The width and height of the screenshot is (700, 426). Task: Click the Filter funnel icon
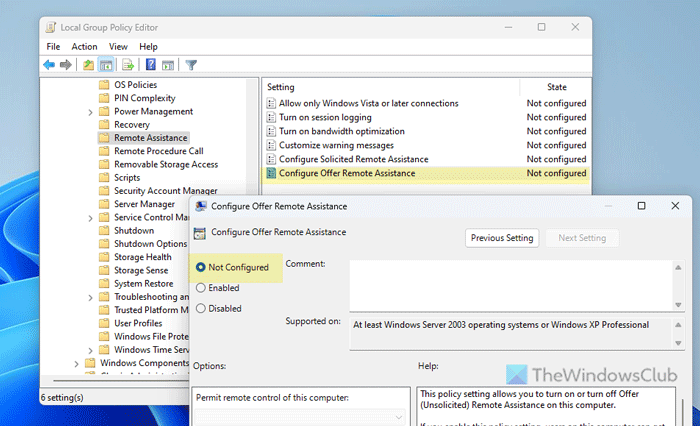(x=191, y=65)
